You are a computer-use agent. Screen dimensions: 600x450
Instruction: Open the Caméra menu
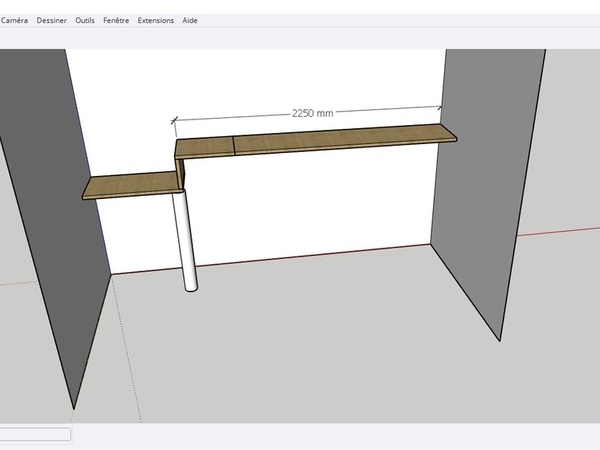tap(14, 20)
